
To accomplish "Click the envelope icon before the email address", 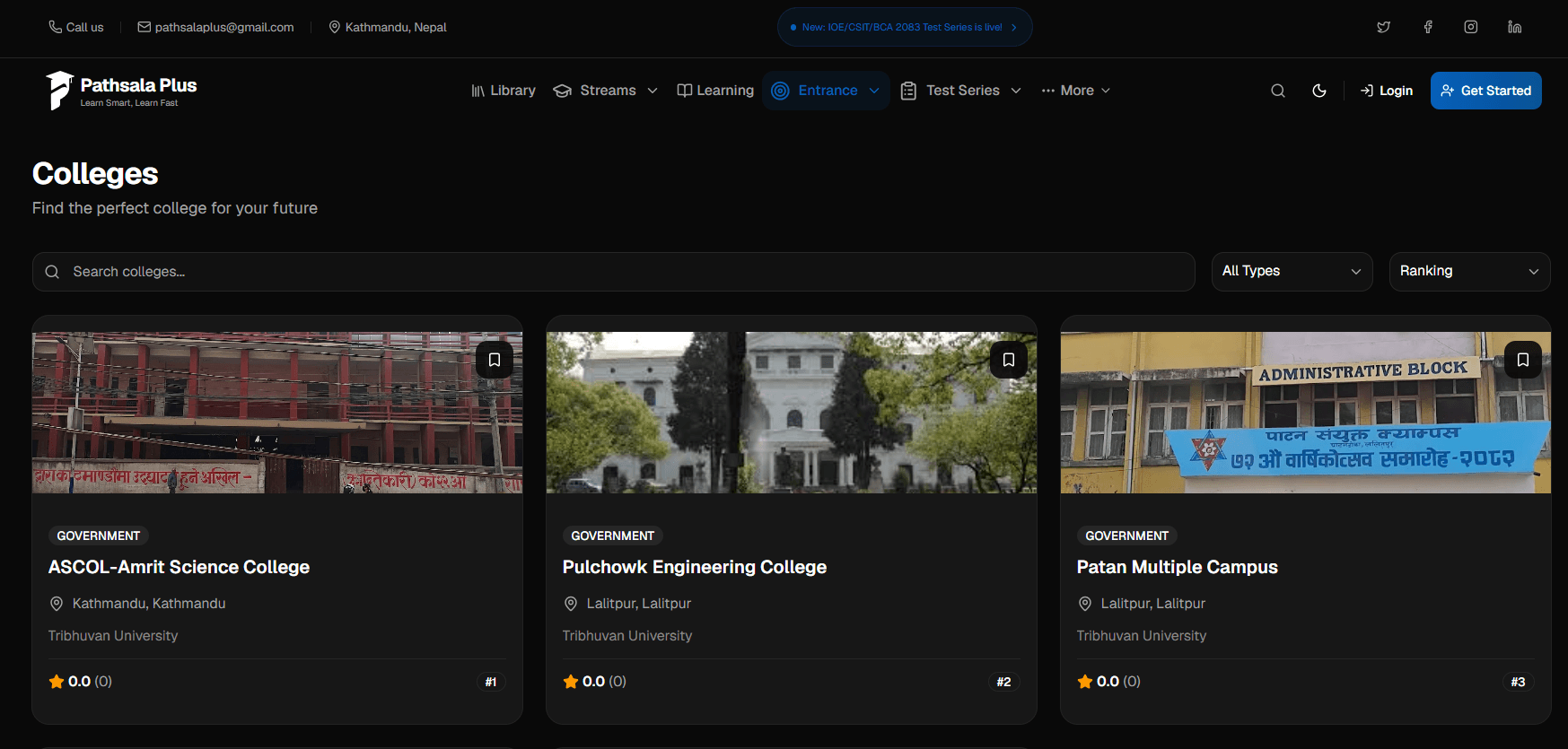I will click(144, 27).
